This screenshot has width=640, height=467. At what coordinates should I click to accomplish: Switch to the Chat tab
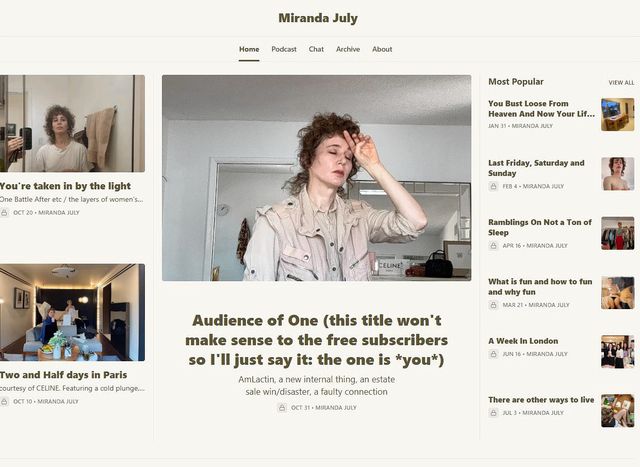tap(316, 49)
